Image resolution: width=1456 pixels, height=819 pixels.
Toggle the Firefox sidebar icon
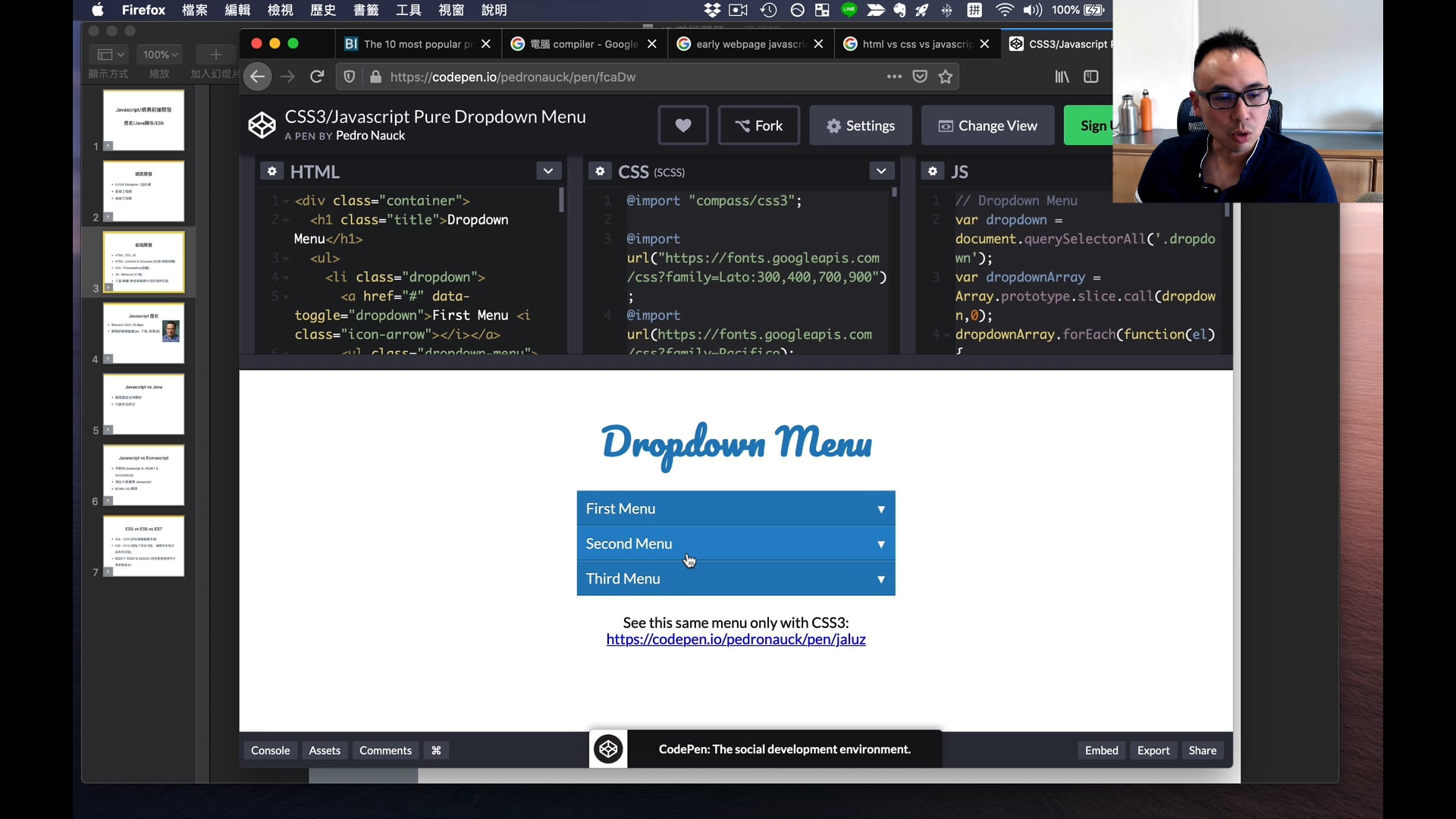tap(1090, 77)
